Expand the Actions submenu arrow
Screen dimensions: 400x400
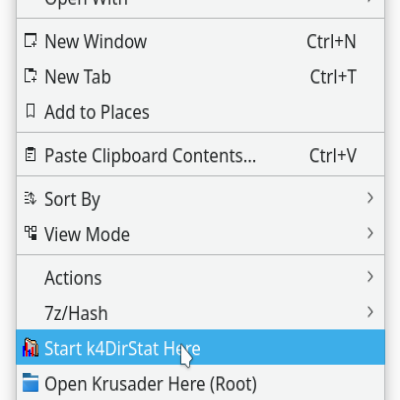[370, 277]
